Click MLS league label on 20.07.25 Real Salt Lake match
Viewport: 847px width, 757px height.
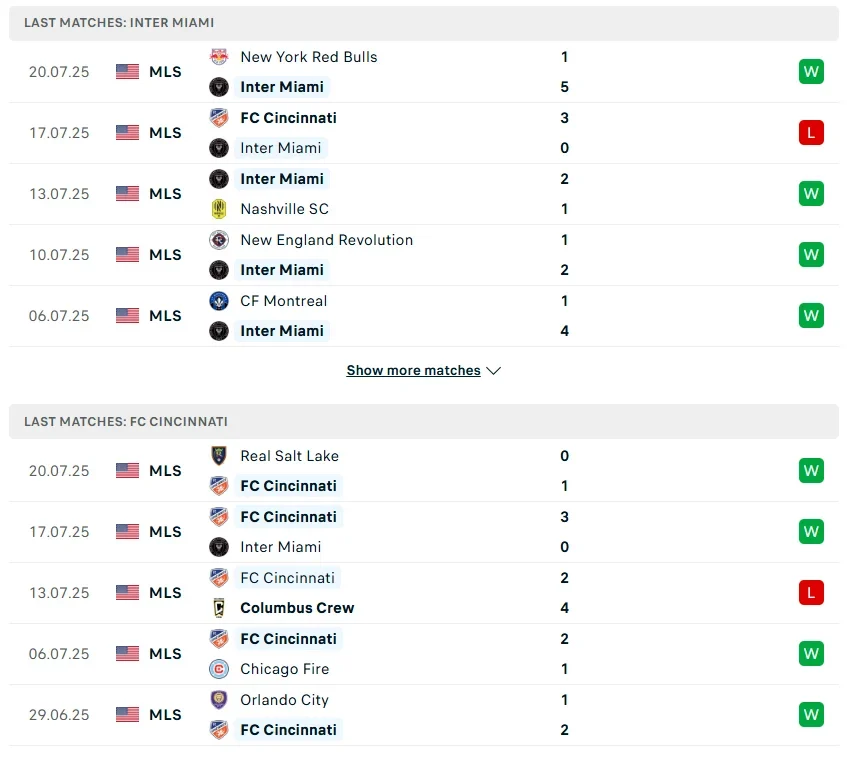point(165,471)
